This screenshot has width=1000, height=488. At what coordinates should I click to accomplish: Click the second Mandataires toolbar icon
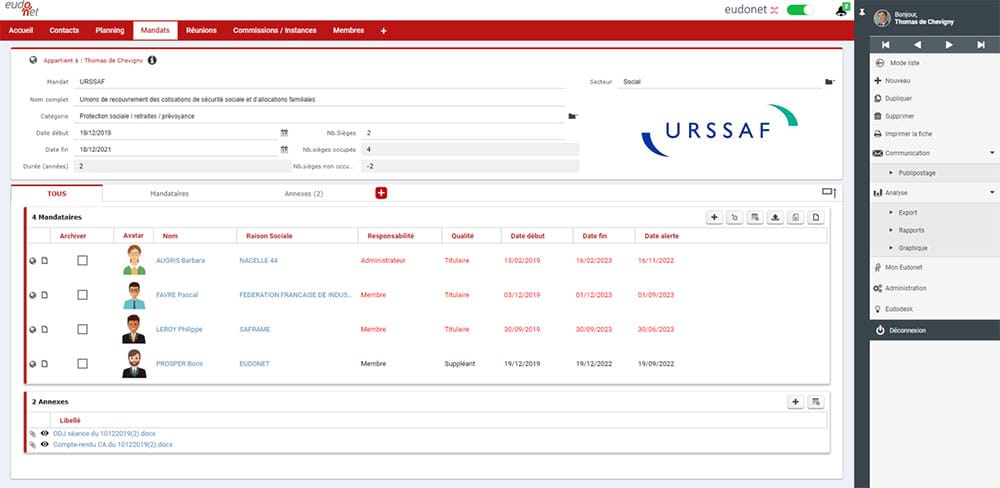coord(735,218)
